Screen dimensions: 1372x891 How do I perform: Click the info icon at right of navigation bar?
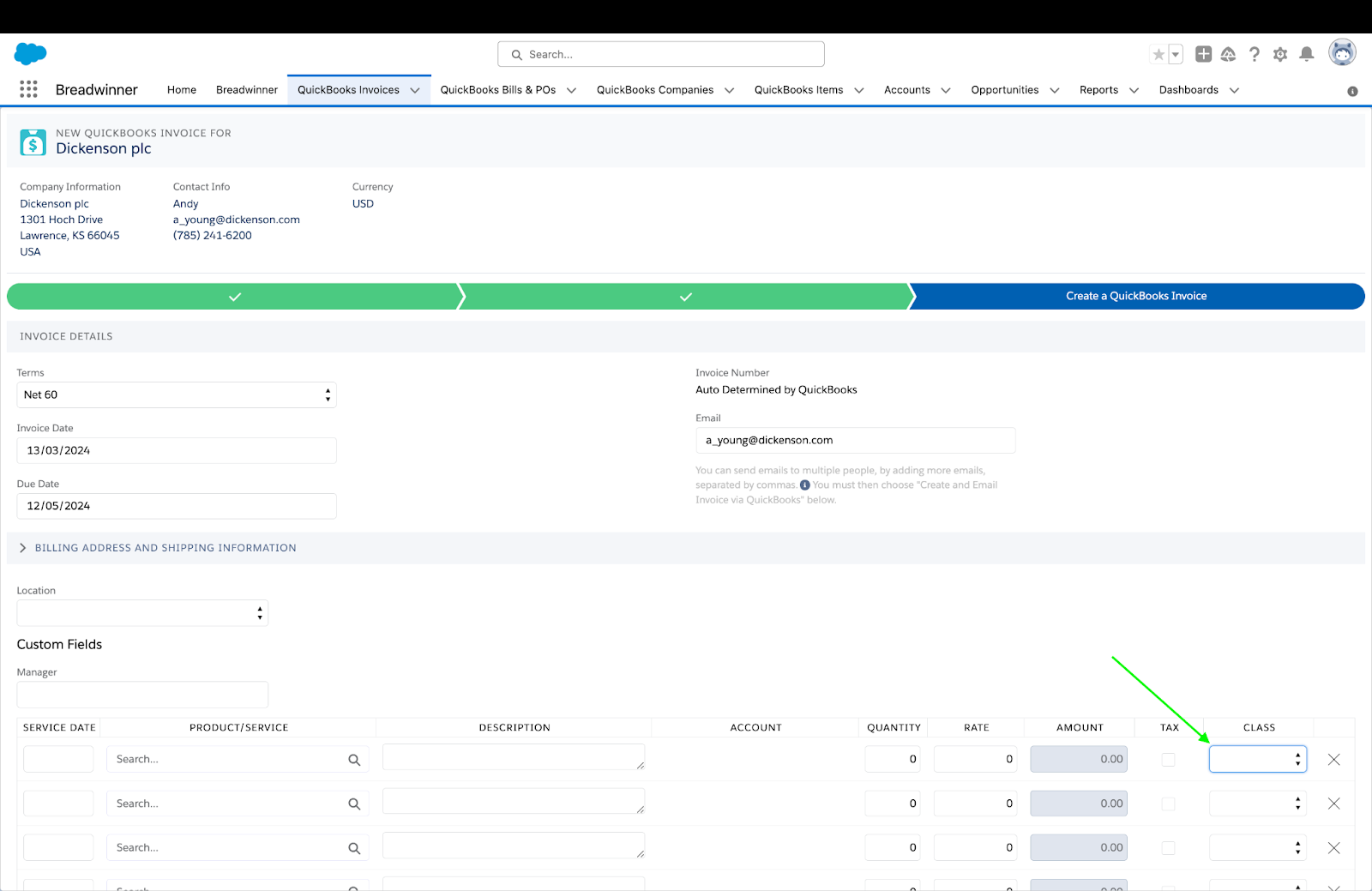click(x=1352, y=91)
